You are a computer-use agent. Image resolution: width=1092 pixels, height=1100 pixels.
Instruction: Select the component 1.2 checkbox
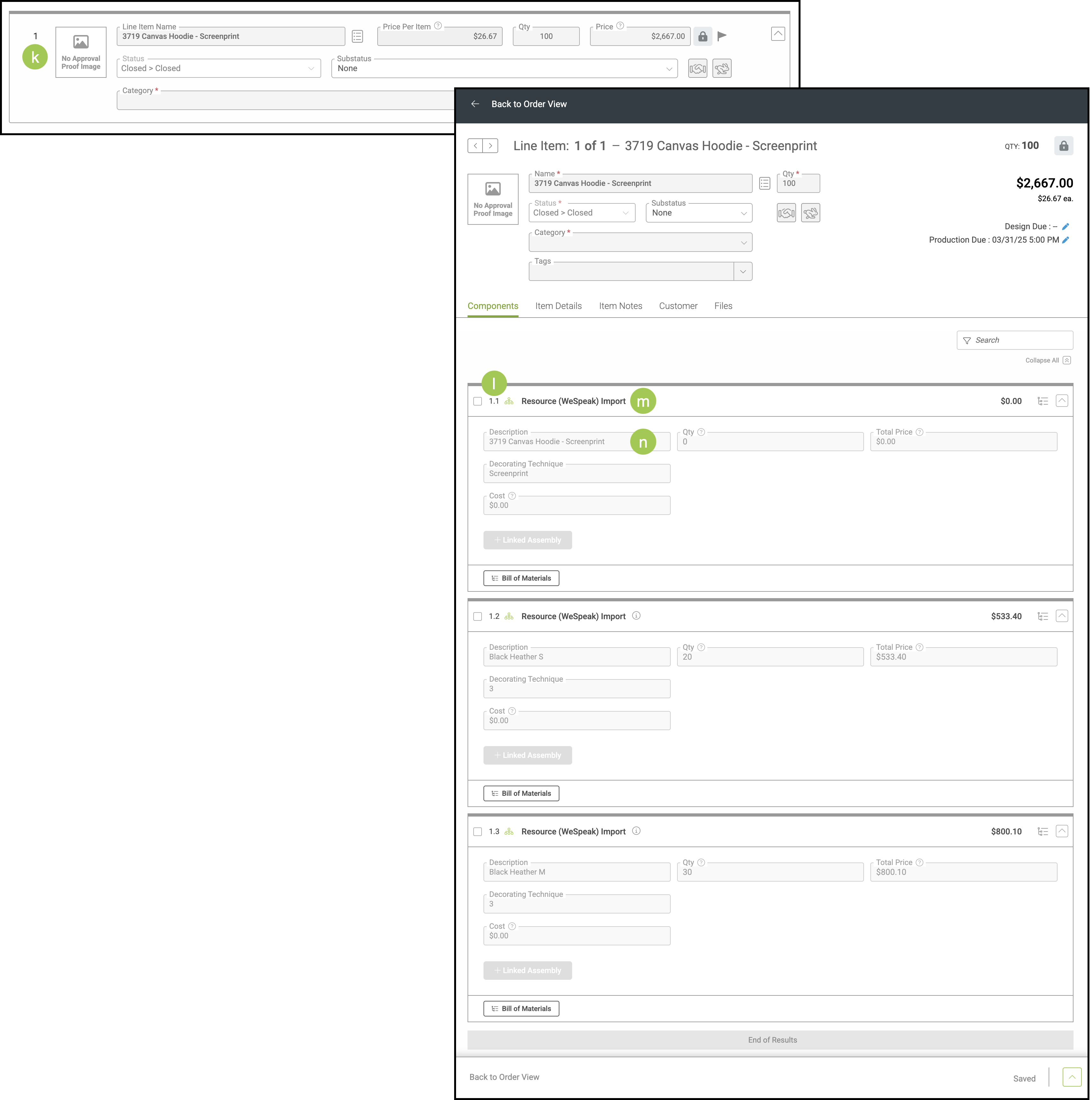click(x=477, y=617)
